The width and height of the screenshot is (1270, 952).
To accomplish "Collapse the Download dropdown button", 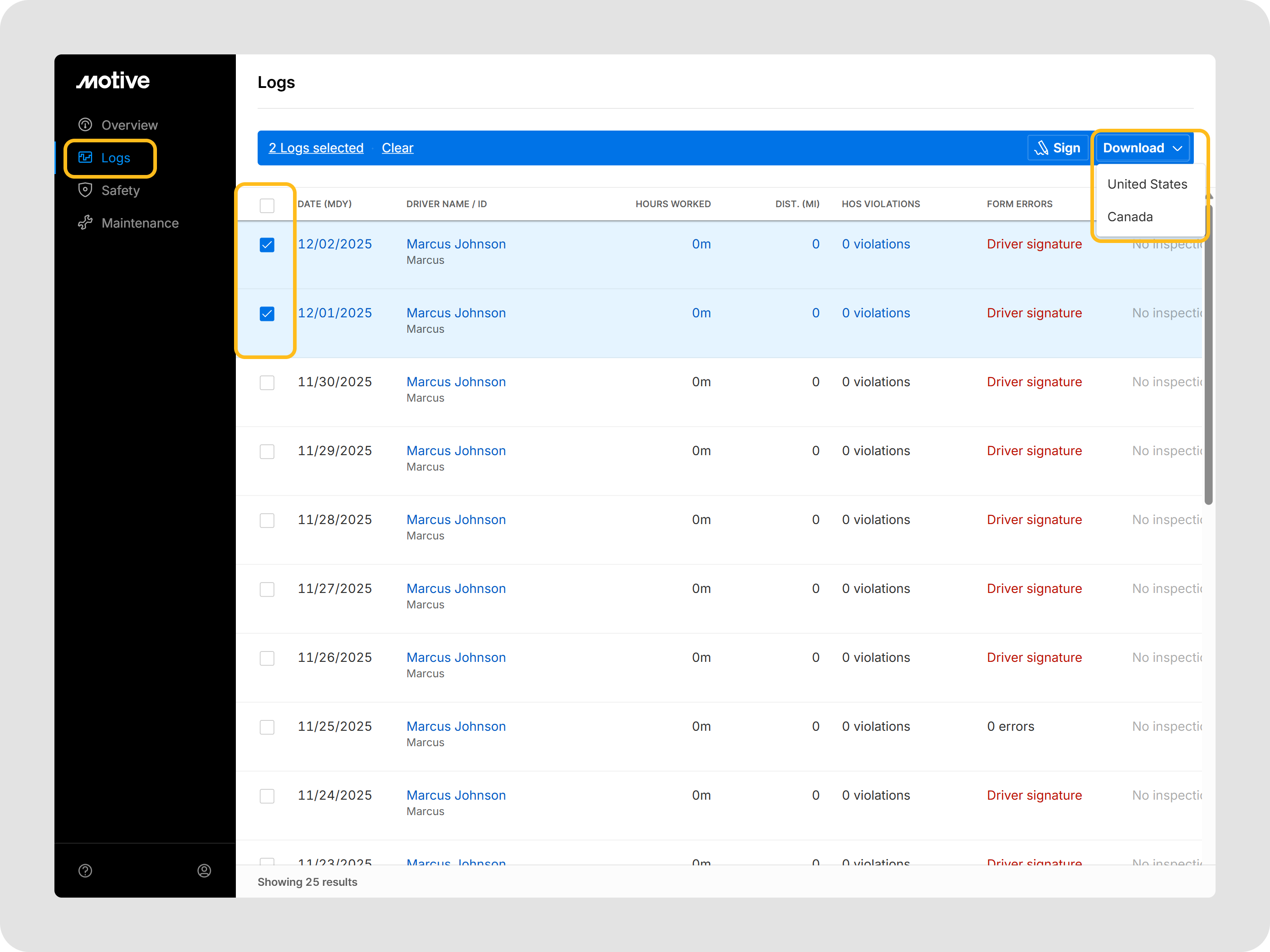I will tap(1143, 148).
